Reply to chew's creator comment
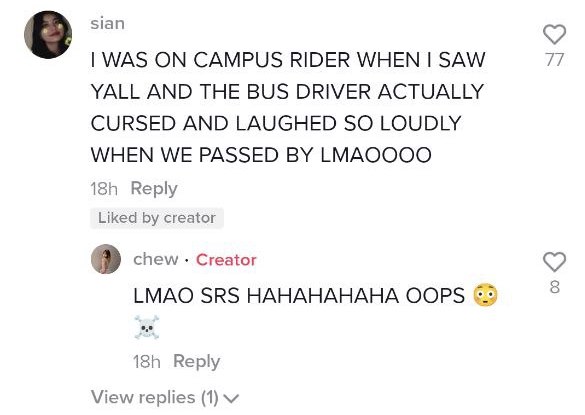 pos(197,361)
